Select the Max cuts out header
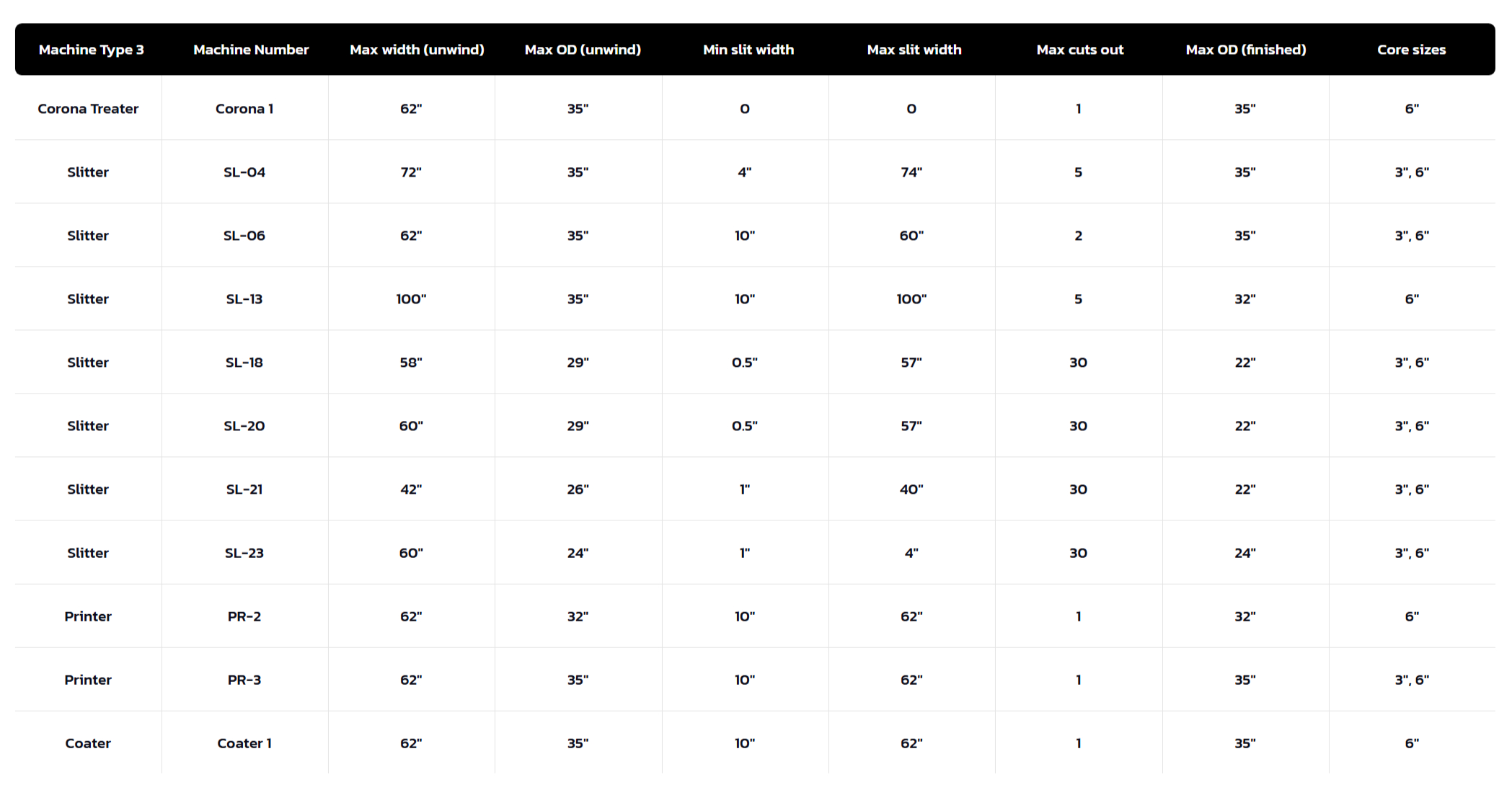1512x803 pixels. [x=1080, y=50]
